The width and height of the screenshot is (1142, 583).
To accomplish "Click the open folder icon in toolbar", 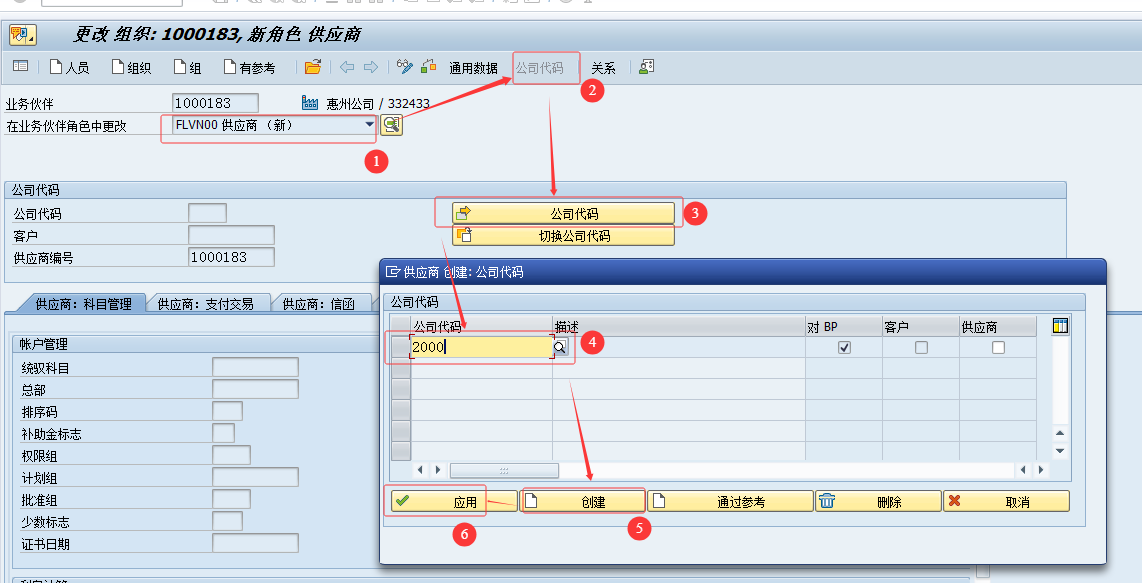I will pos(313,67).
